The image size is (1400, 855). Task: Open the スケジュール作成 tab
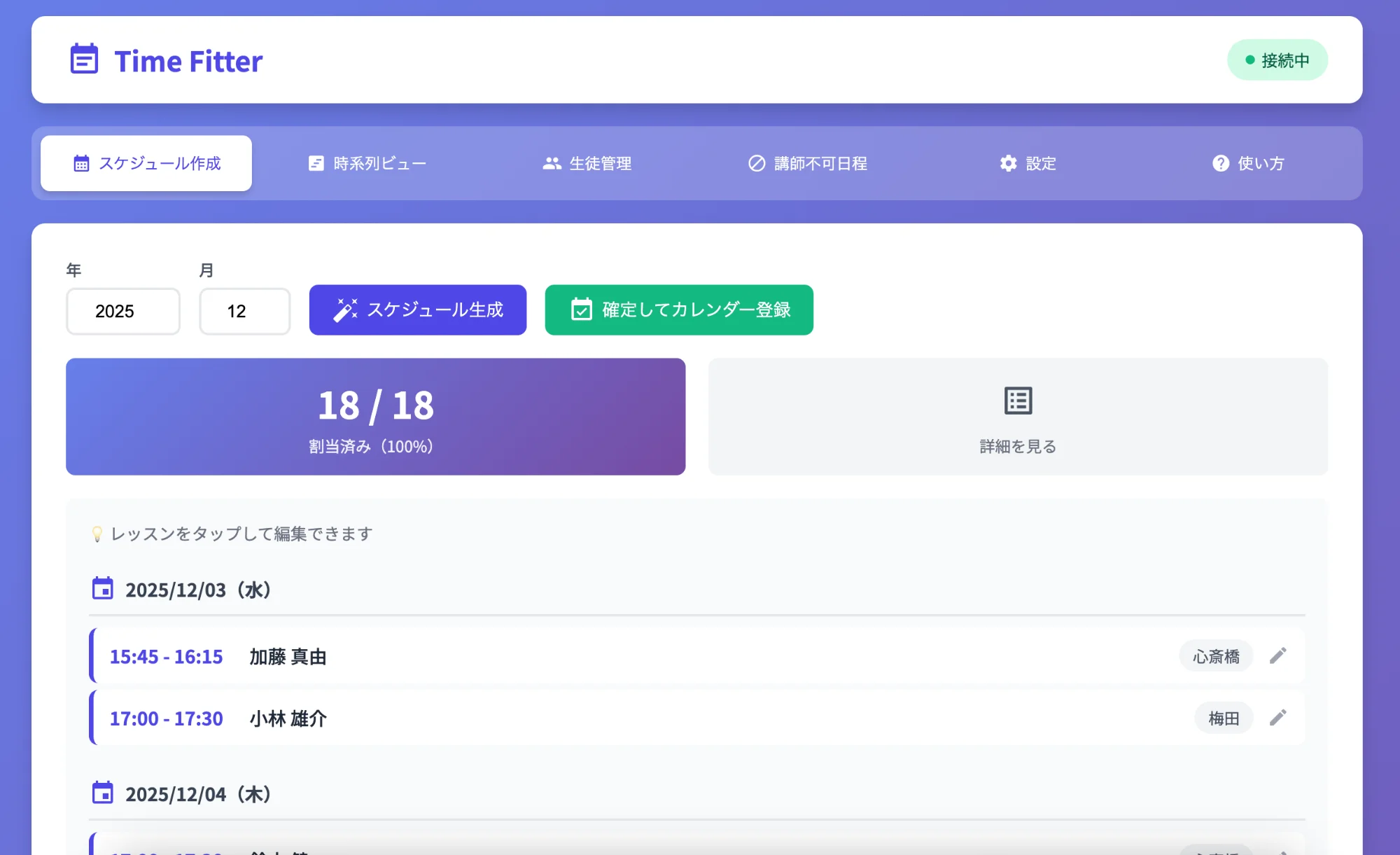coord(146,163)
